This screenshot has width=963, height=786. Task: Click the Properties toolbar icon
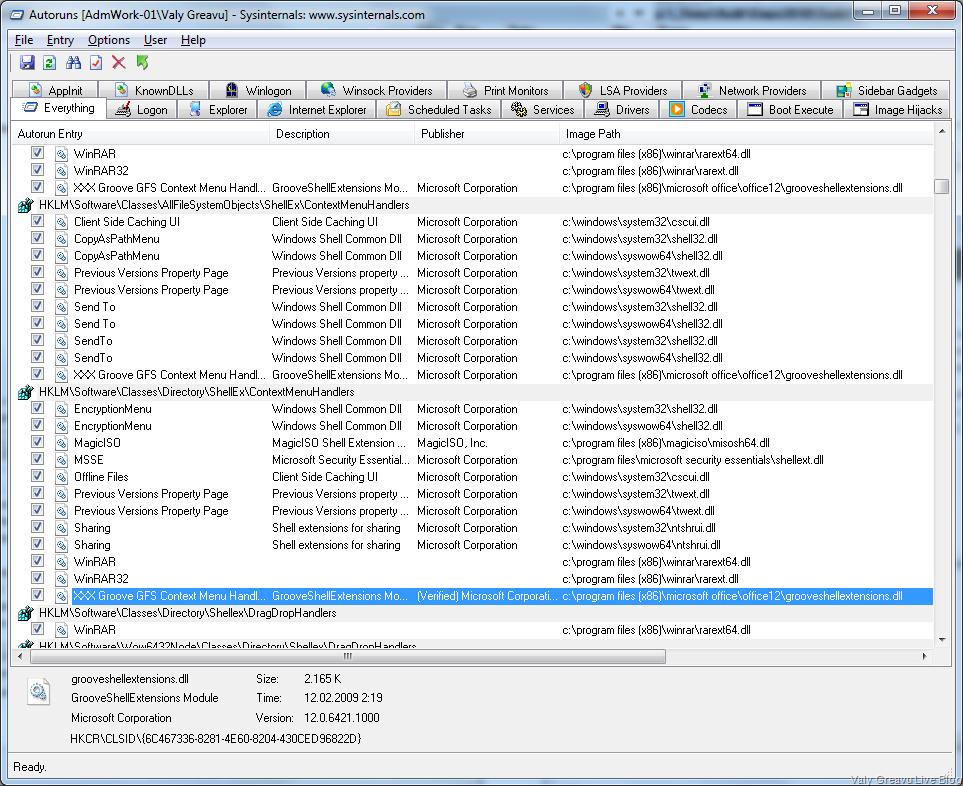point(96,63)
